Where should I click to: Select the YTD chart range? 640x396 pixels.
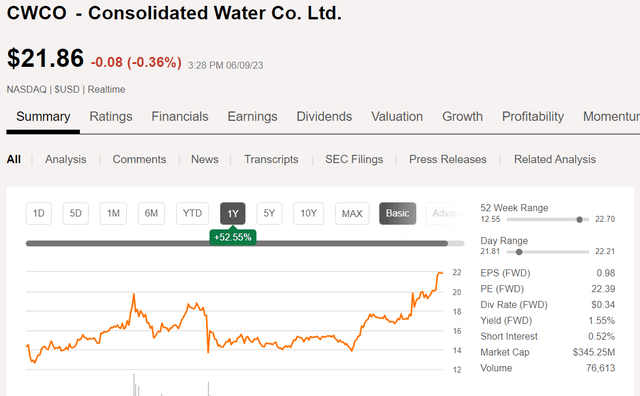click(x=192, y=214)
